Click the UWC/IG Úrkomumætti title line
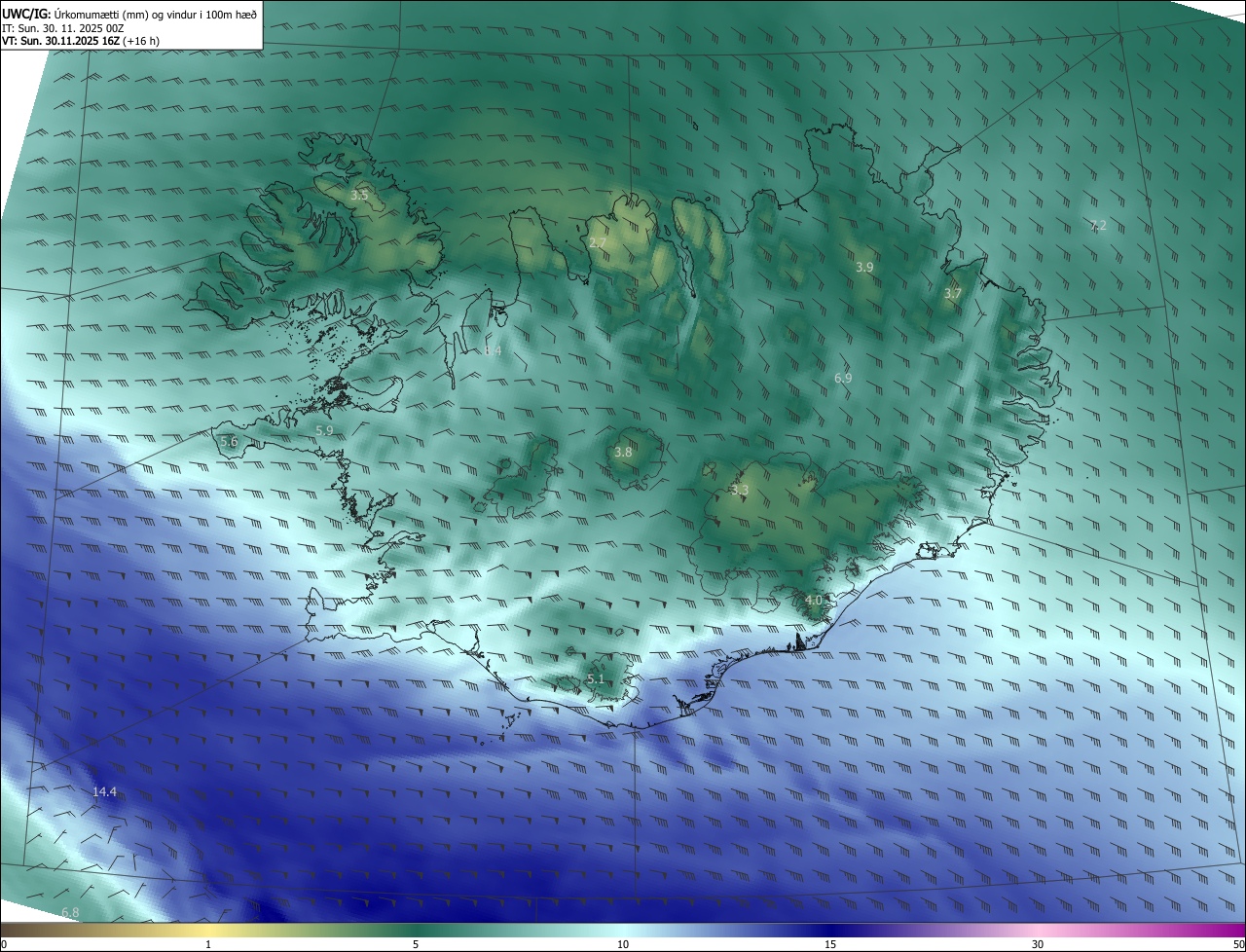 [129, 14]
